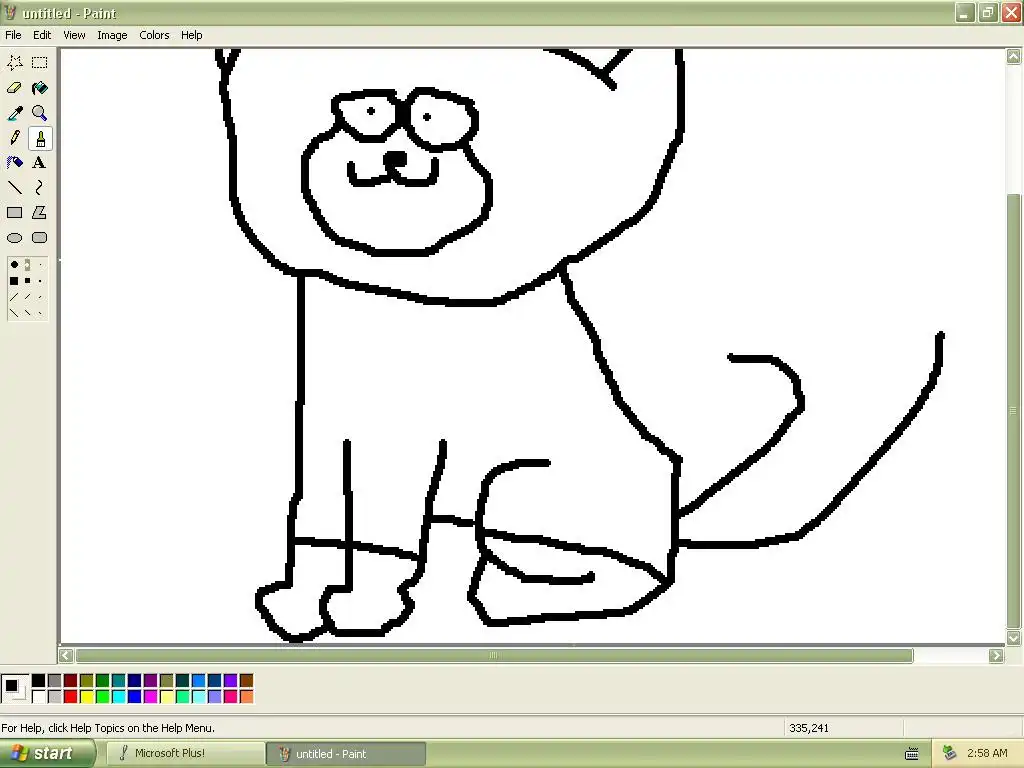Select the Text tool
This screenshot has width=1024, height=768.
(40, 163)
